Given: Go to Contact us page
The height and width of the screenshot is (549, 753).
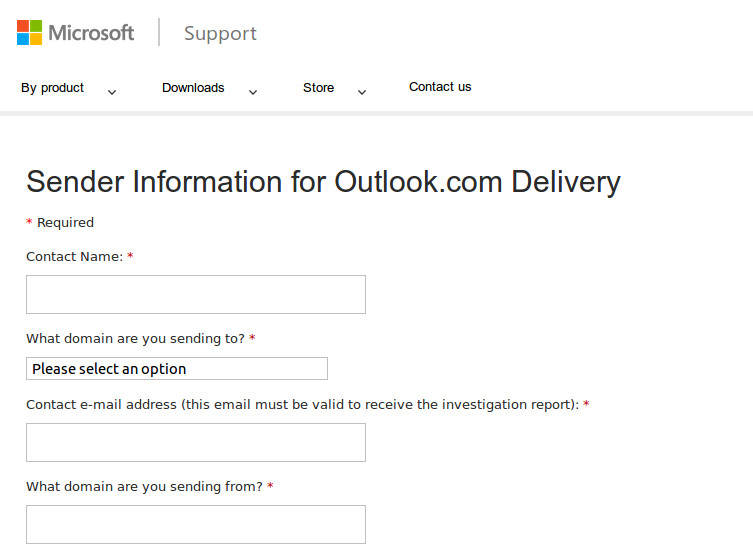Looking at the screenshot, I should (x=440, y=87).
